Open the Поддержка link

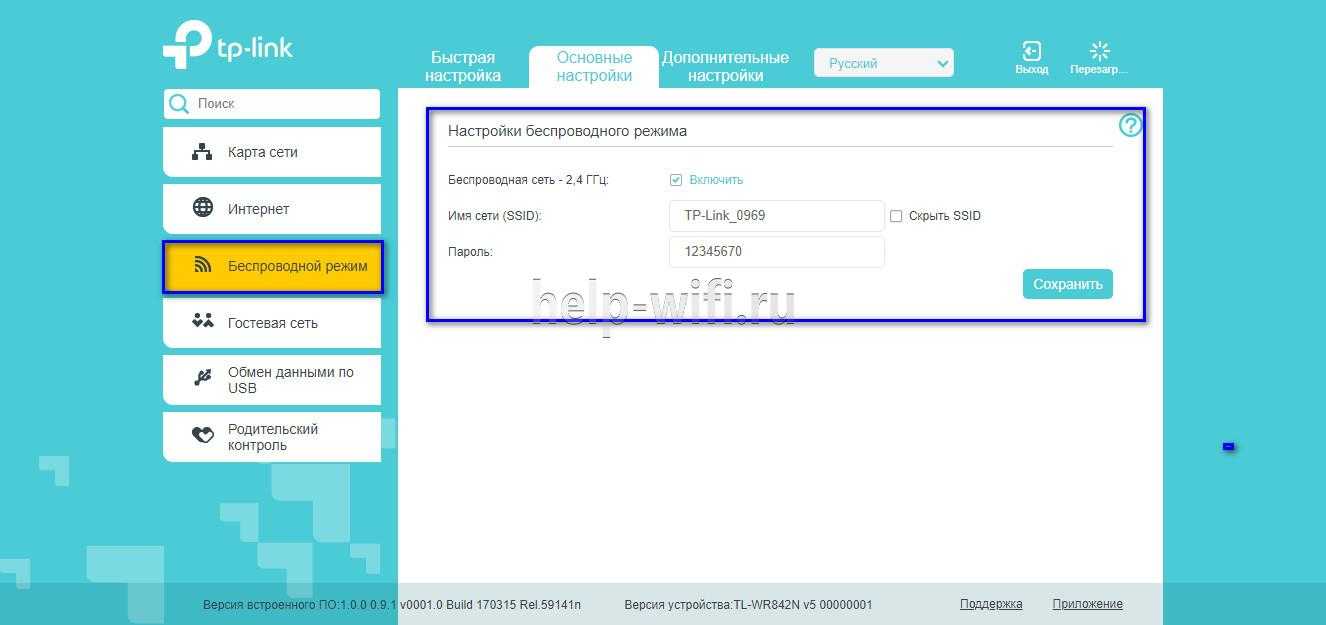pos(990,604)
